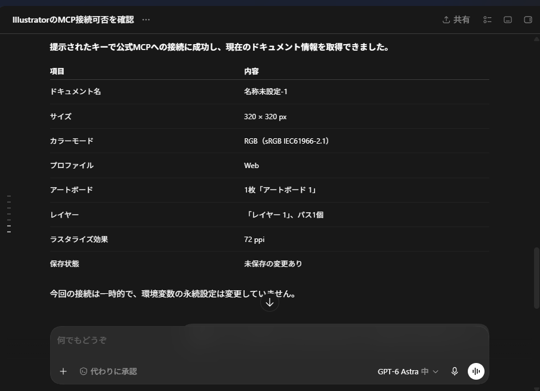Screen dimensions: 540x391
Task: Click the 「レイヤー 1」、パス1個 value
Action: (284, 215)
